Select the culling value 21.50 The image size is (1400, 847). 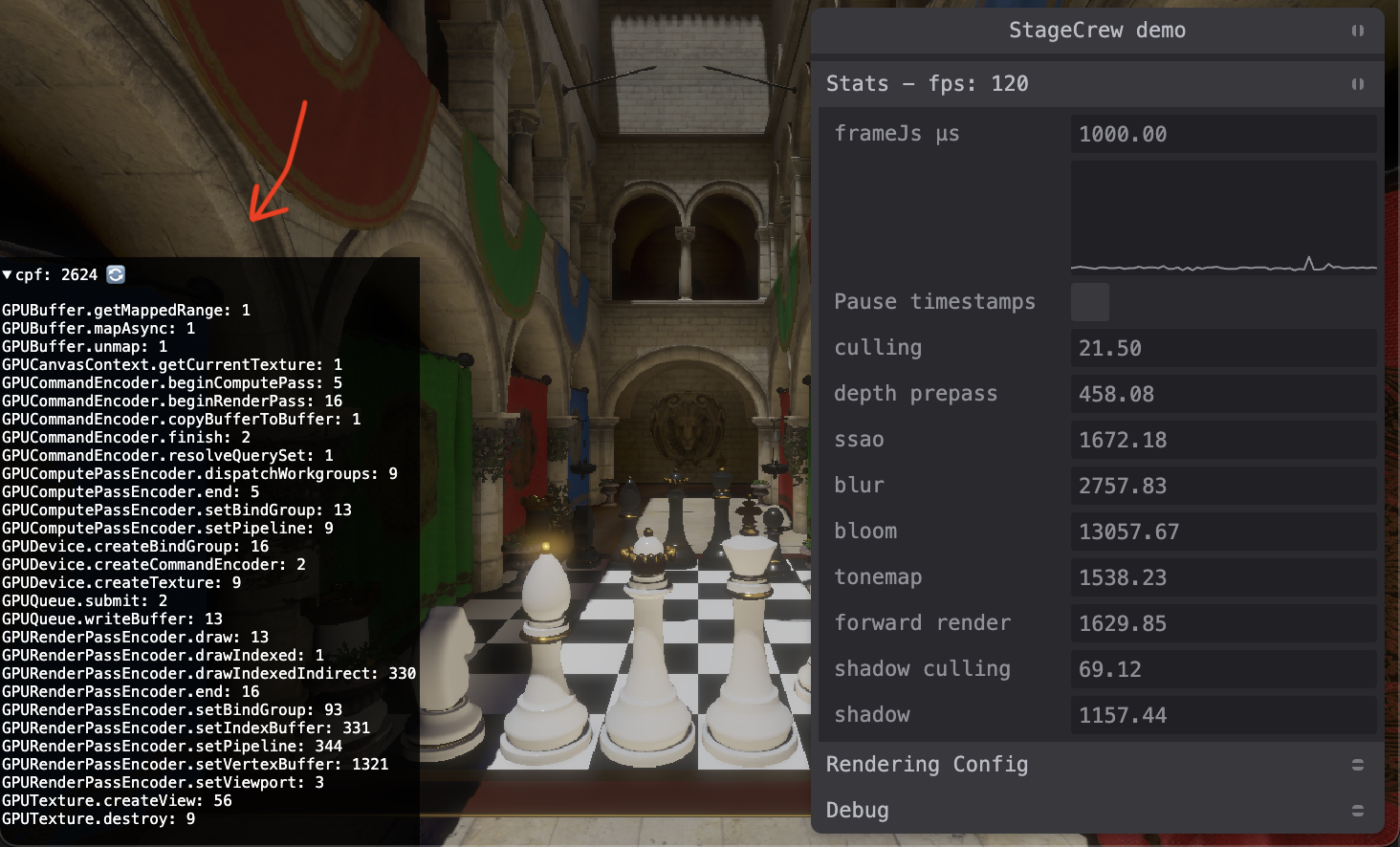(x=1224, y=348)
